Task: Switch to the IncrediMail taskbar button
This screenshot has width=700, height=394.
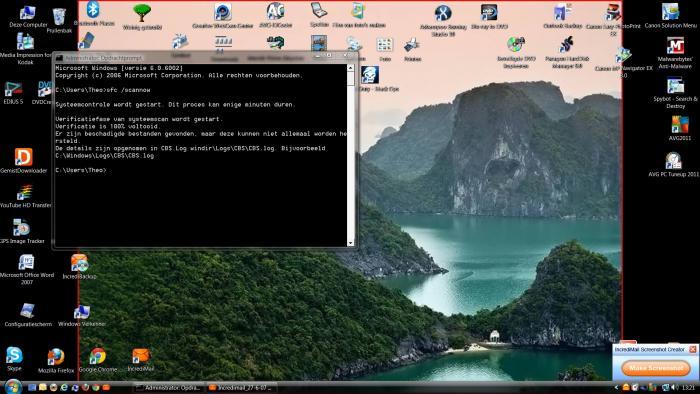Action: (242, 387)
